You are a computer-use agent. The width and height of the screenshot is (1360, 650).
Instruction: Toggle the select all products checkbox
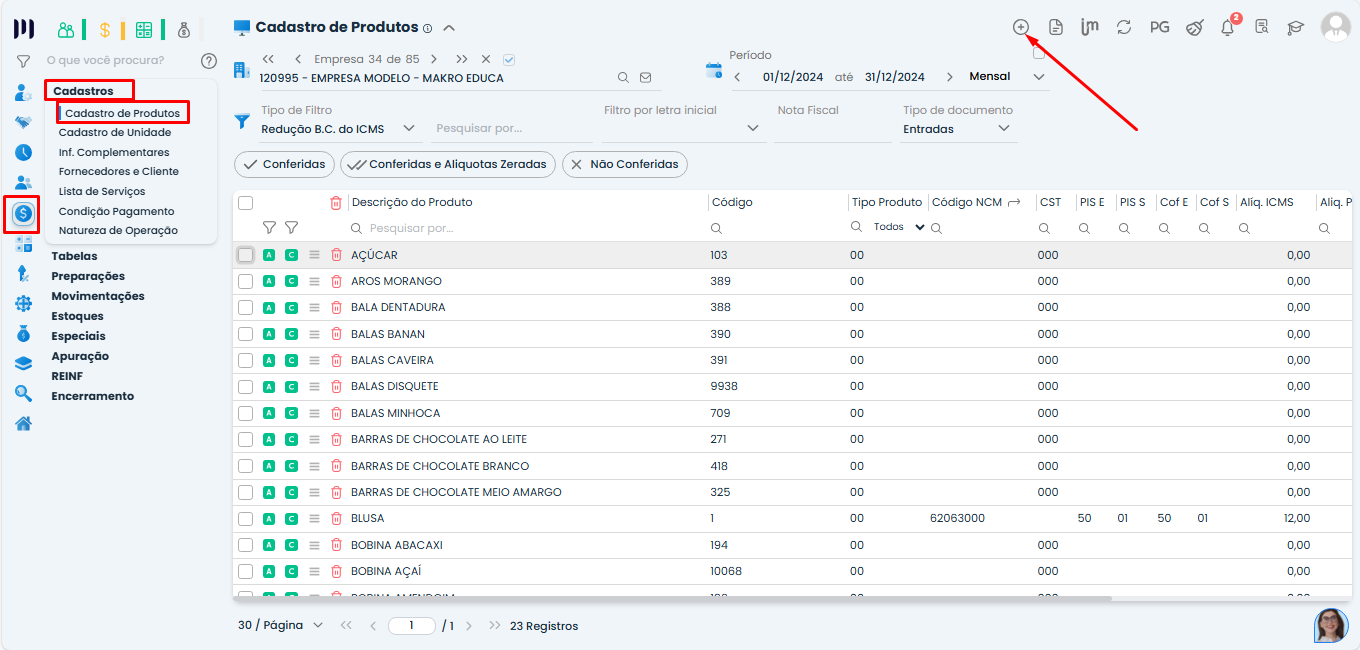(245, 203)
